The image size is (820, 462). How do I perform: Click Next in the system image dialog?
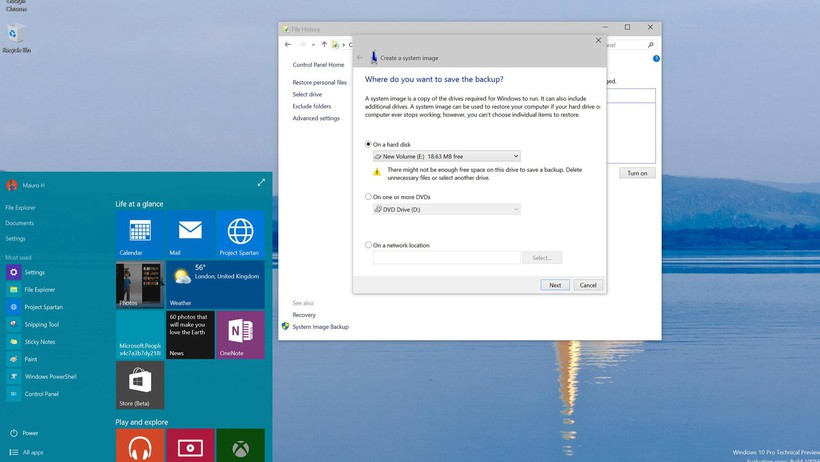[555, 285]
